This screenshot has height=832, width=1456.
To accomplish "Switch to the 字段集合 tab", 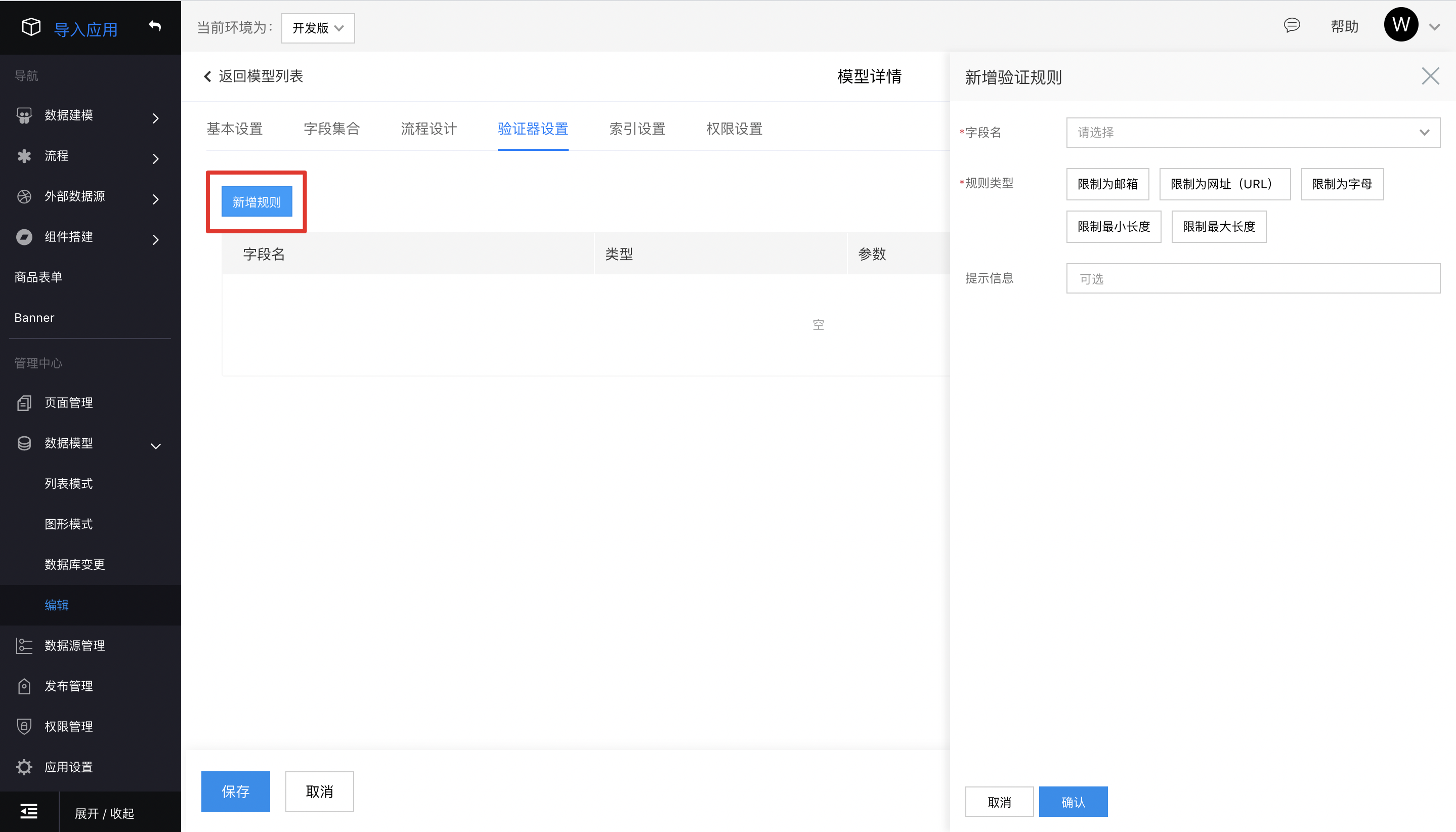I will coord(331,129).
